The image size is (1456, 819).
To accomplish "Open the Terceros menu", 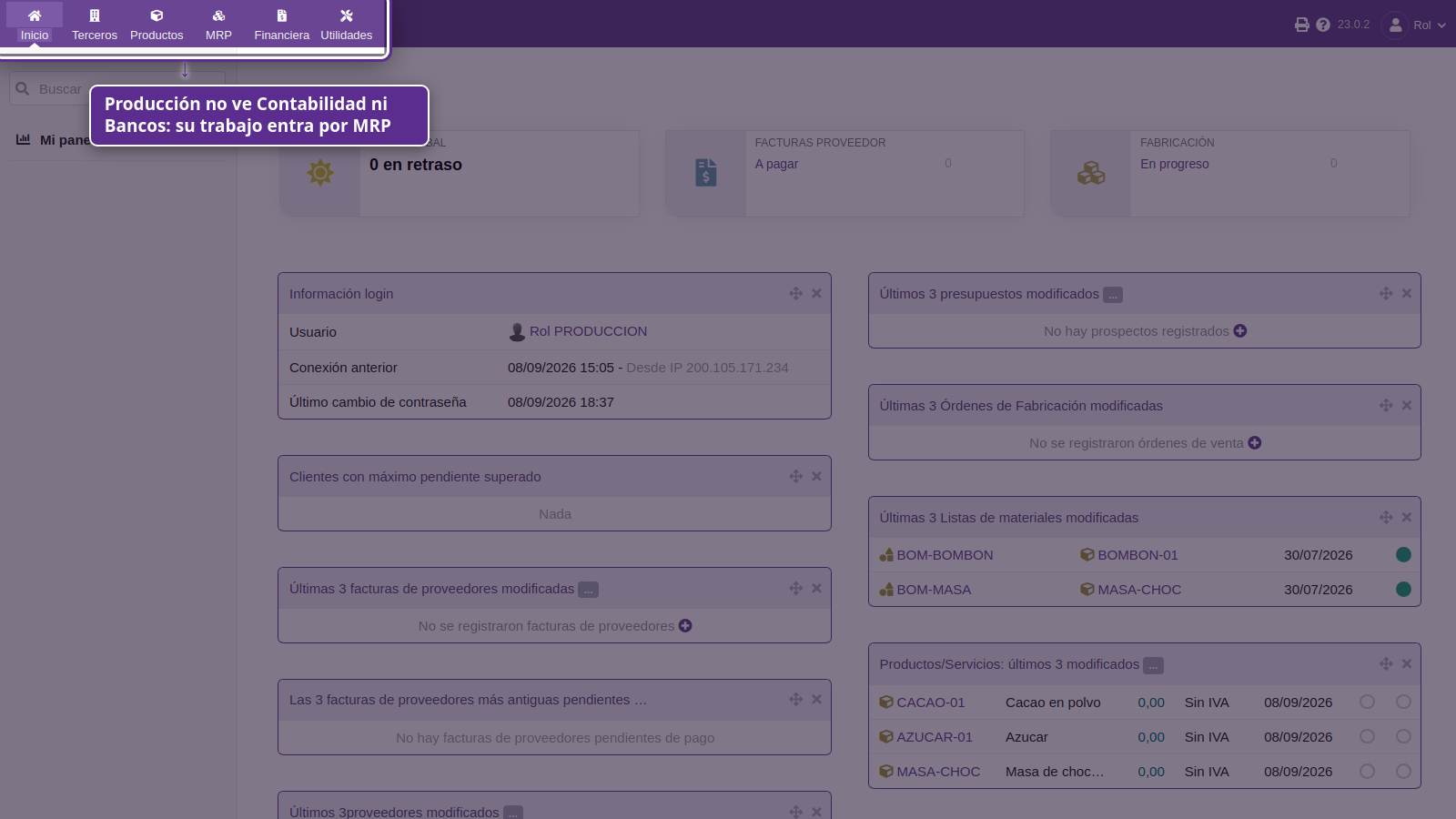I will [x=95, y=25].
